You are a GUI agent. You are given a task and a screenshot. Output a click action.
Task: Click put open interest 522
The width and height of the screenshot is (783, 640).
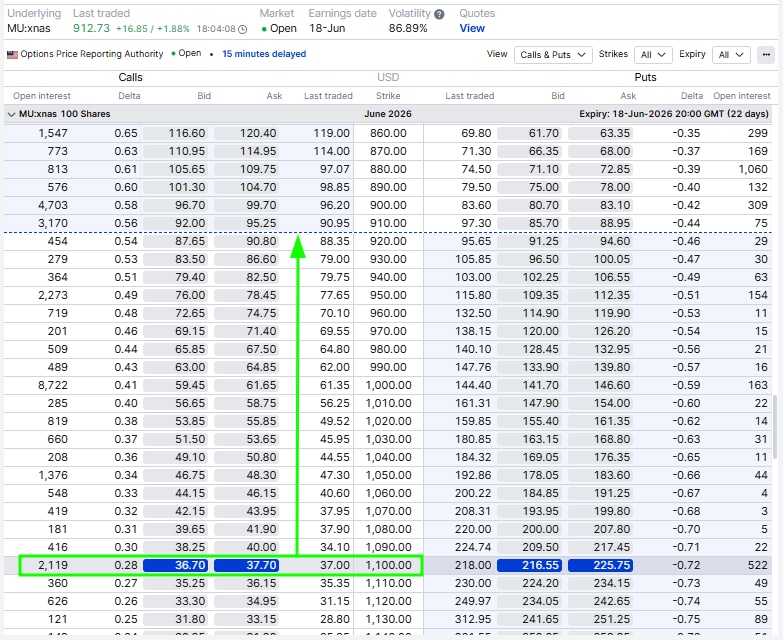click(758, 565)
